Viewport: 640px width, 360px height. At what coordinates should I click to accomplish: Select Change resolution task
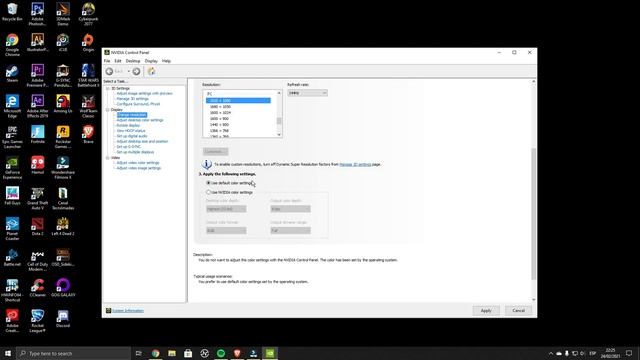[x=132, y=115]
